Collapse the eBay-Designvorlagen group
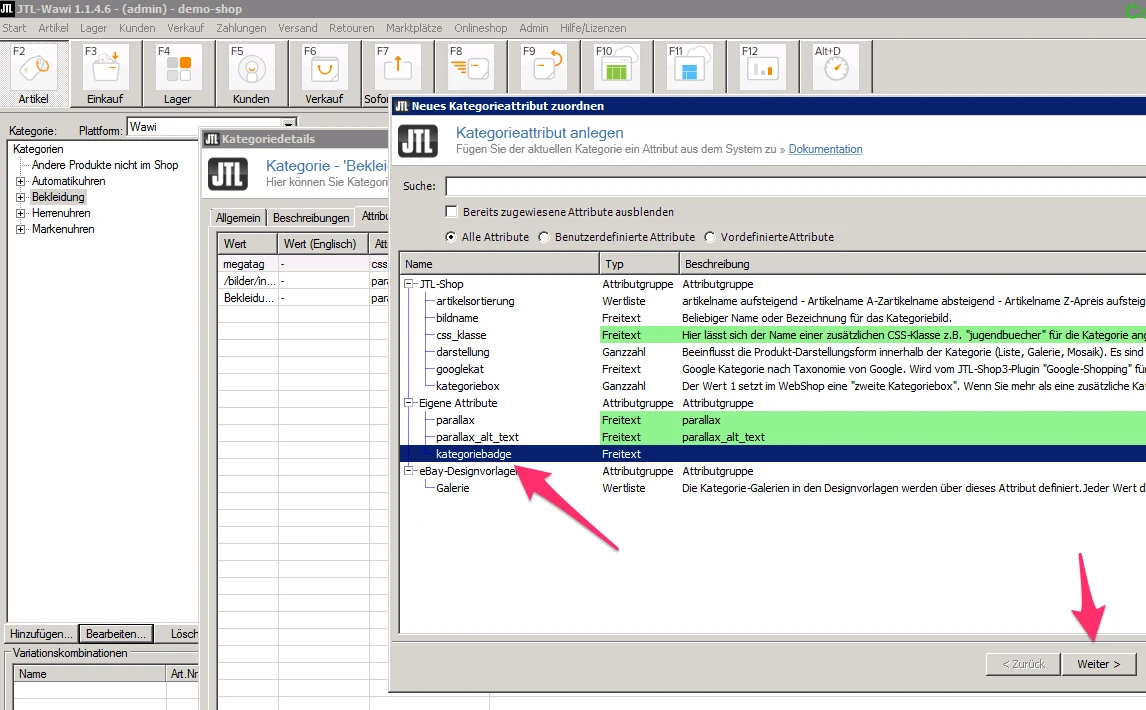Viewport: 1146px width, 710px height. coord(409,471)
